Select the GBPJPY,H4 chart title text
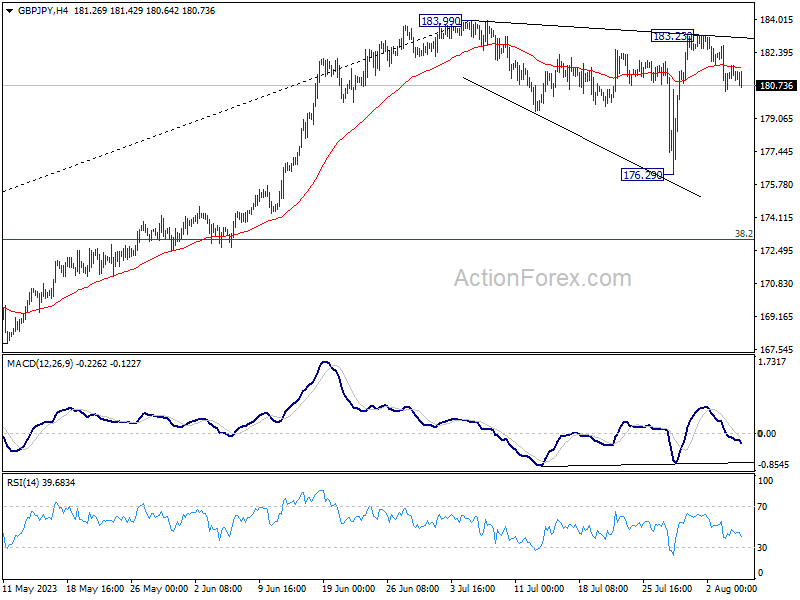 (42, 11)
